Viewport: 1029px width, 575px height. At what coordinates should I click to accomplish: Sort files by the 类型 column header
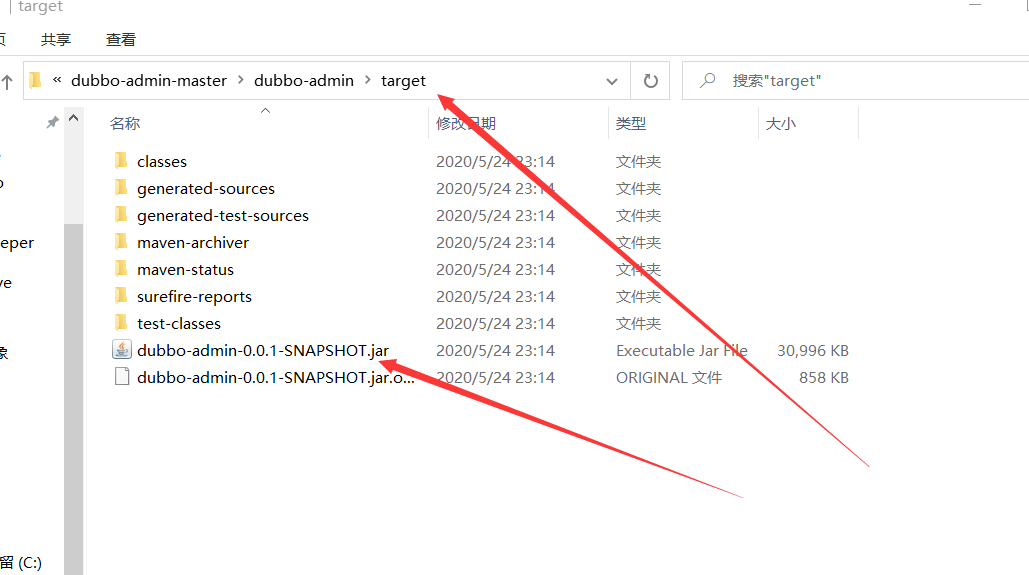pos(631,123)
